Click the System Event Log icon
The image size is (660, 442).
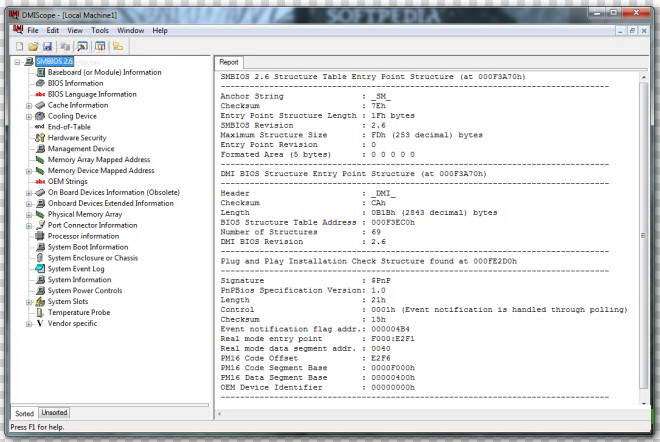pyautogui.click(x=39, y=269)
